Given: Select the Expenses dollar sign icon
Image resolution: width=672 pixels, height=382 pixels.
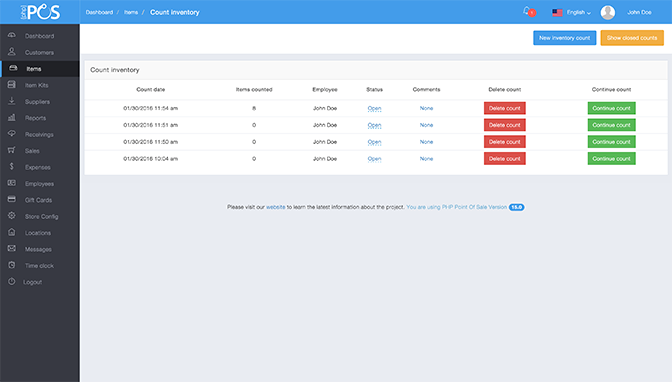Looking at the screenshot, I should pyautogui.click(x=12, y=167).
